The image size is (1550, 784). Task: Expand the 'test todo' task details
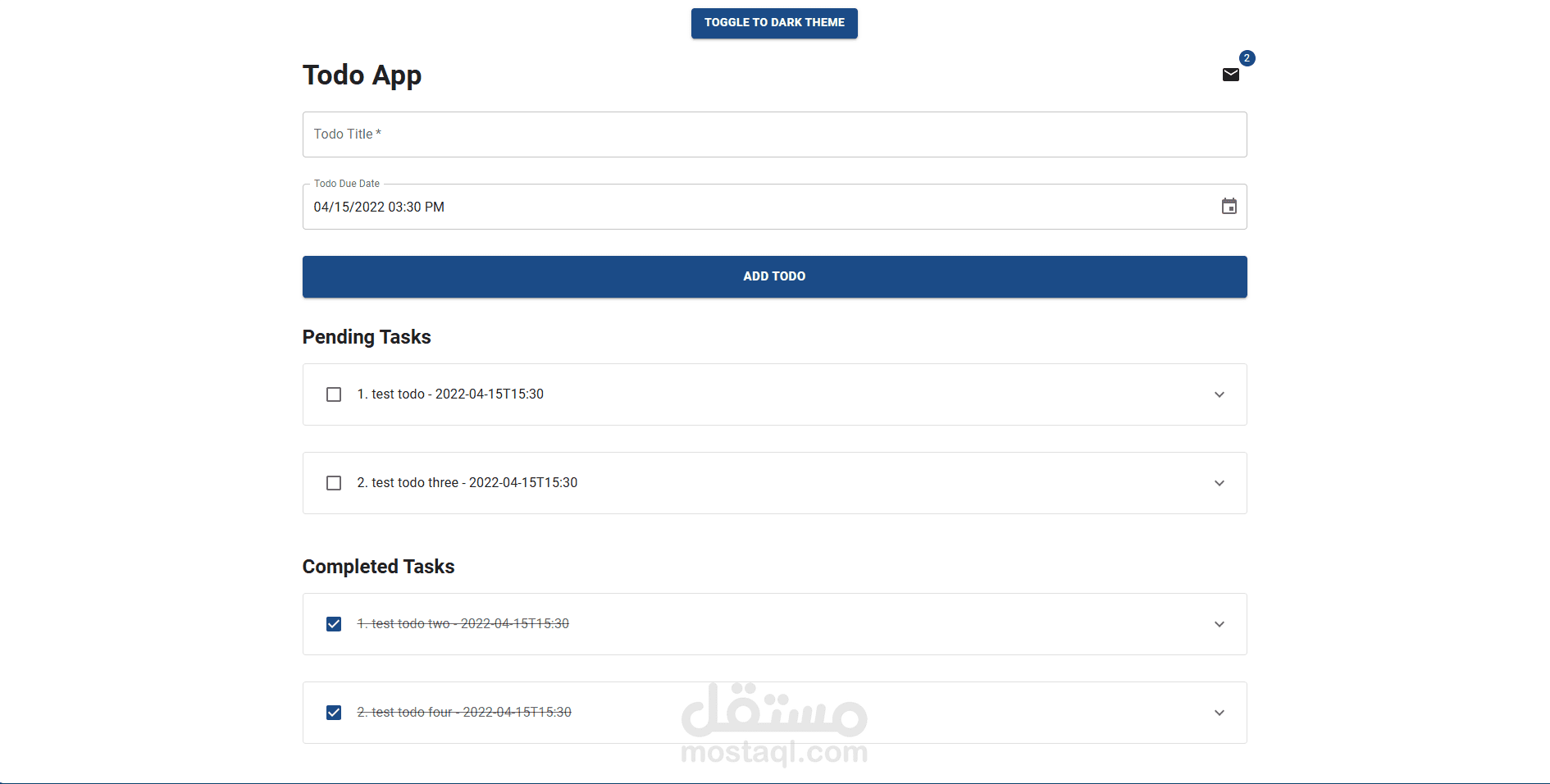[x=1219, y=394]
